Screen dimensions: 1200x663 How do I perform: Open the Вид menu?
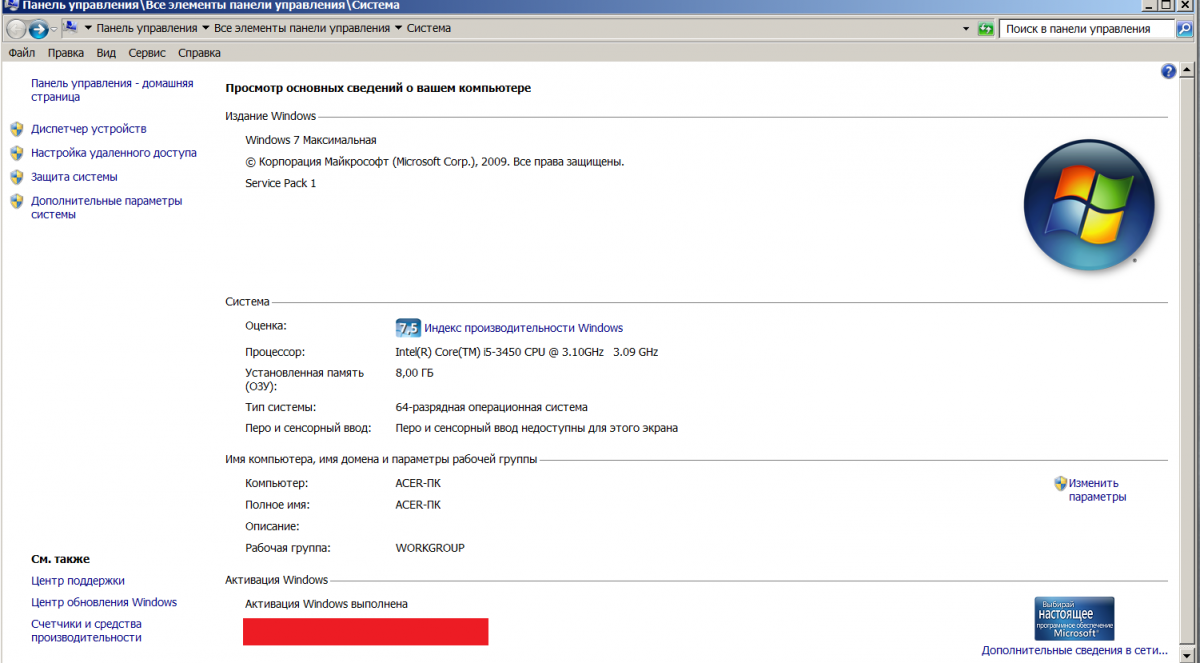(x=106, y=53)
